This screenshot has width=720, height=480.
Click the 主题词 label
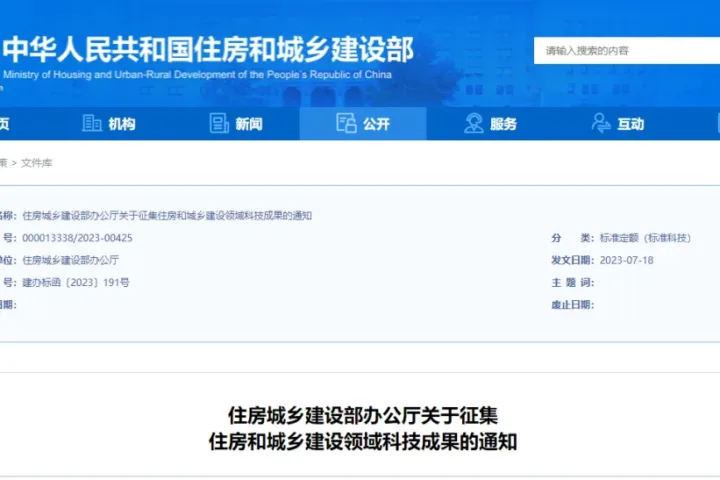coord(573,282)
